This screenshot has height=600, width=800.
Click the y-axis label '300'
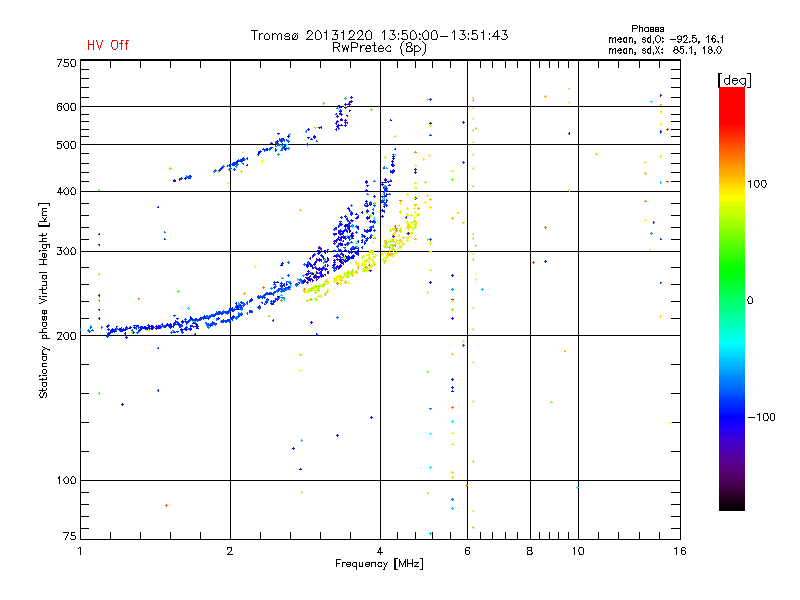tap(66, 252)
